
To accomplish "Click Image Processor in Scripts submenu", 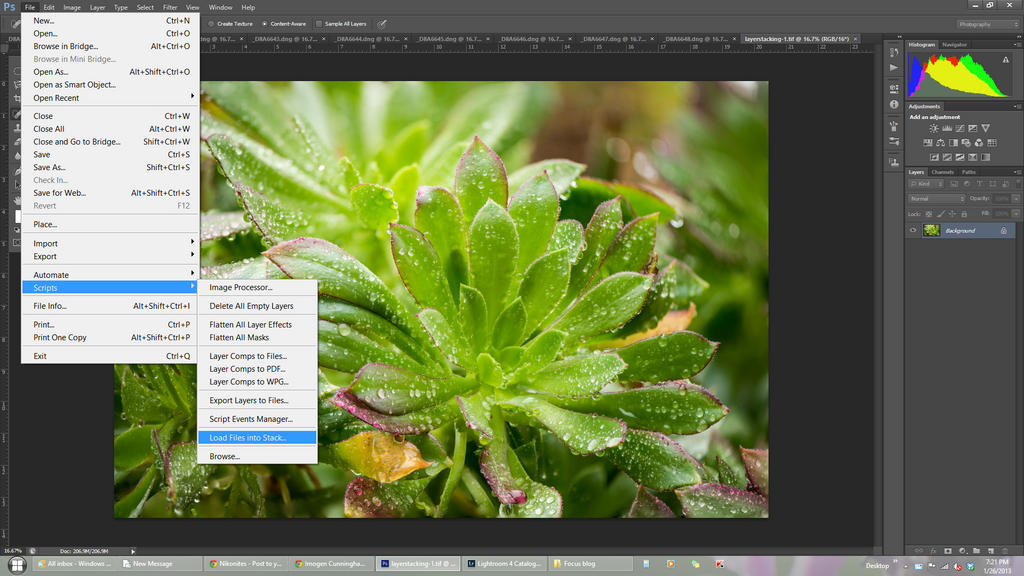I will (x=241, y=288).
